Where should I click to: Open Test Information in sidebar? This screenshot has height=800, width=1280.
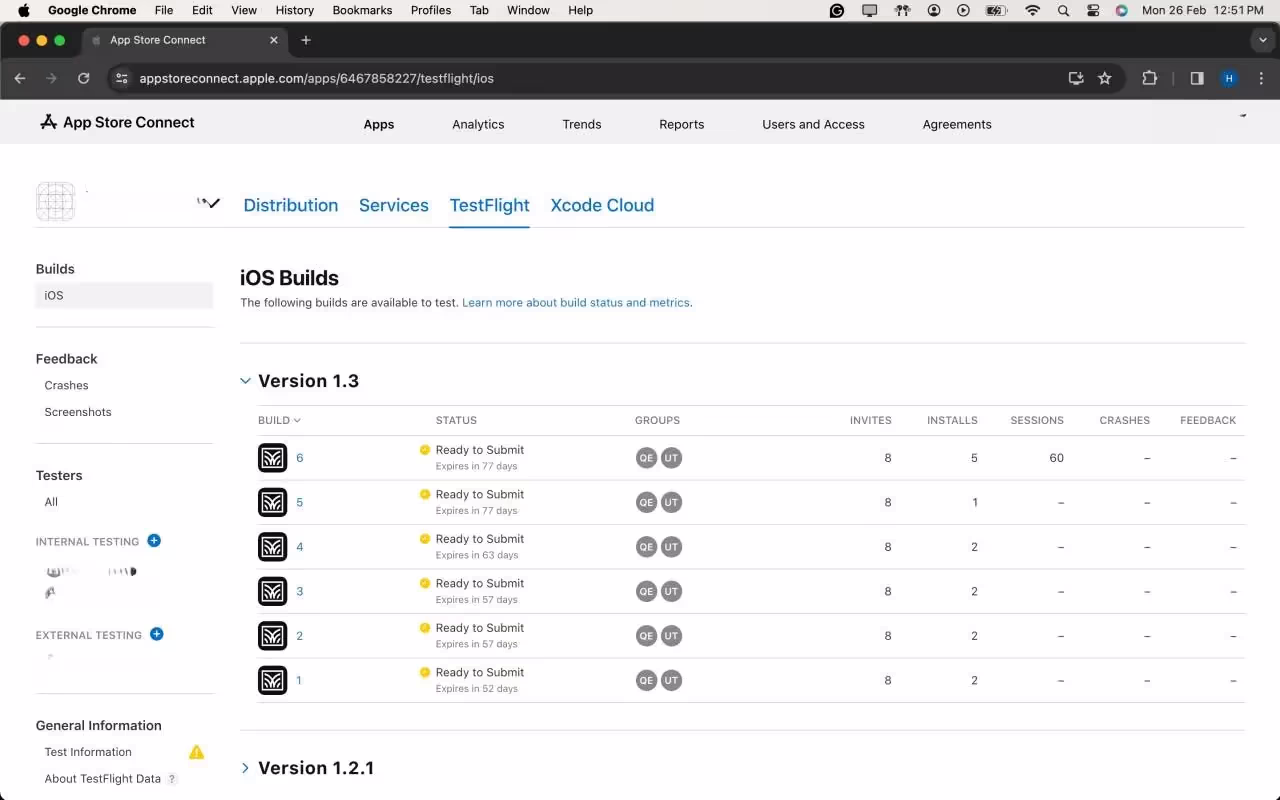(88, 752)
